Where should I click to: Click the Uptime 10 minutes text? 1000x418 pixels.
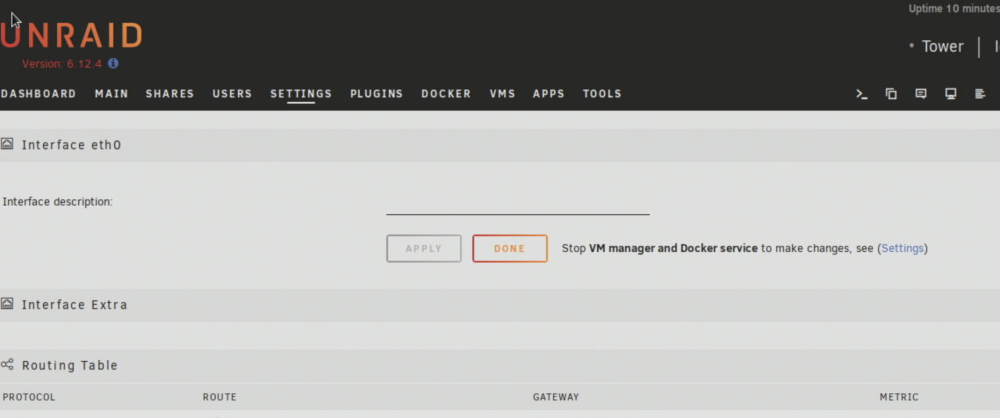(x=954, y=9)
